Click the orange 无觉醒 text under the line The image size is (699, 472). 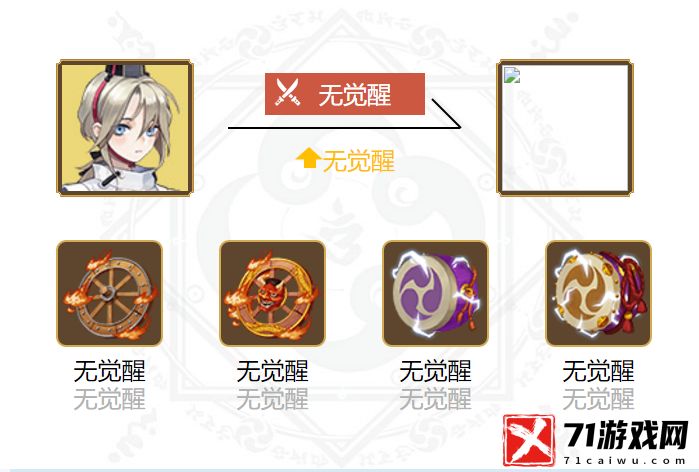click(359, 161)
